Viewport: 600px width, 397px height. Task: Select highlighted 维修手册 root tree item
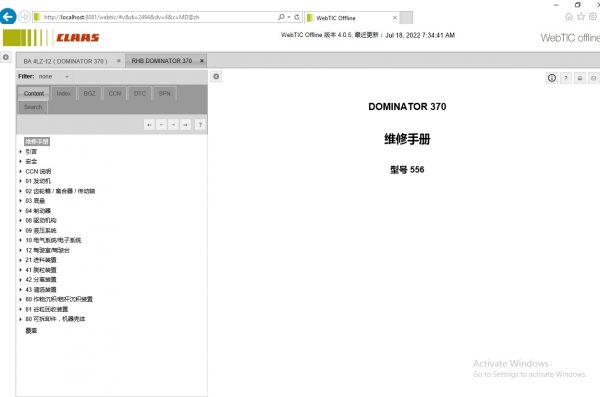pyautogui.click(x=37, y=142)
